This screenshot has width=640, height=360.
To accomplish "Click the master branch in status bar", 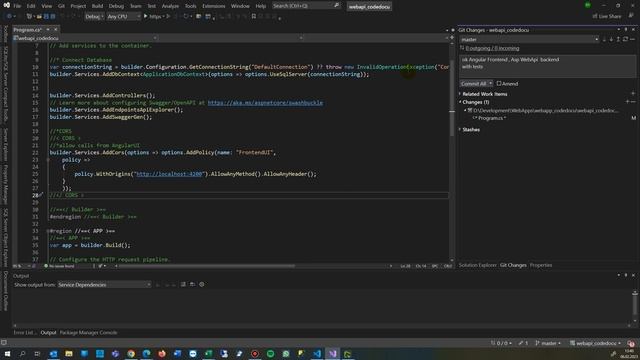I will (548, 343).
